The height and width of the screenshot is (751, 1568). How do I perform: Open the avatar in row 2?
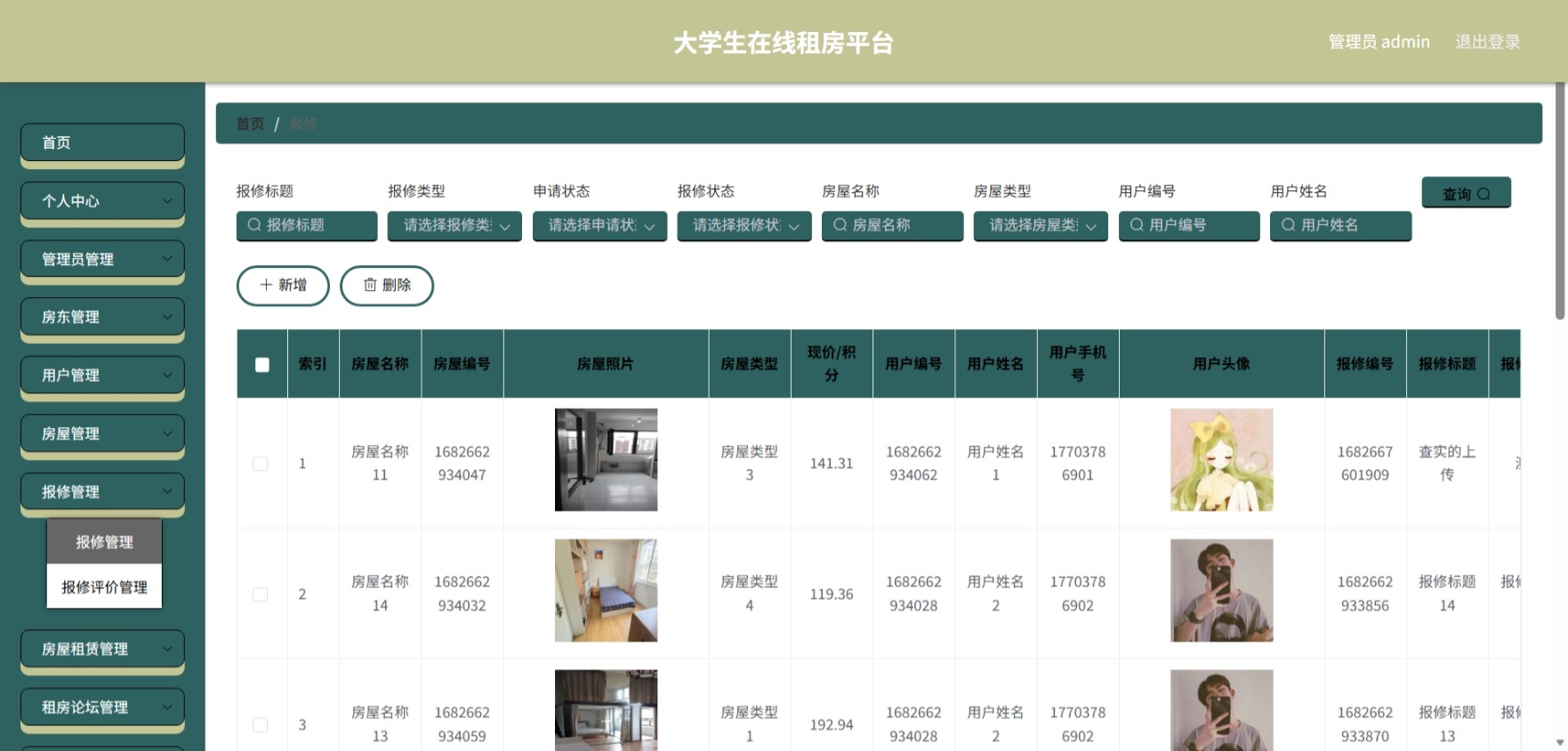click(x=1221, y=591)
